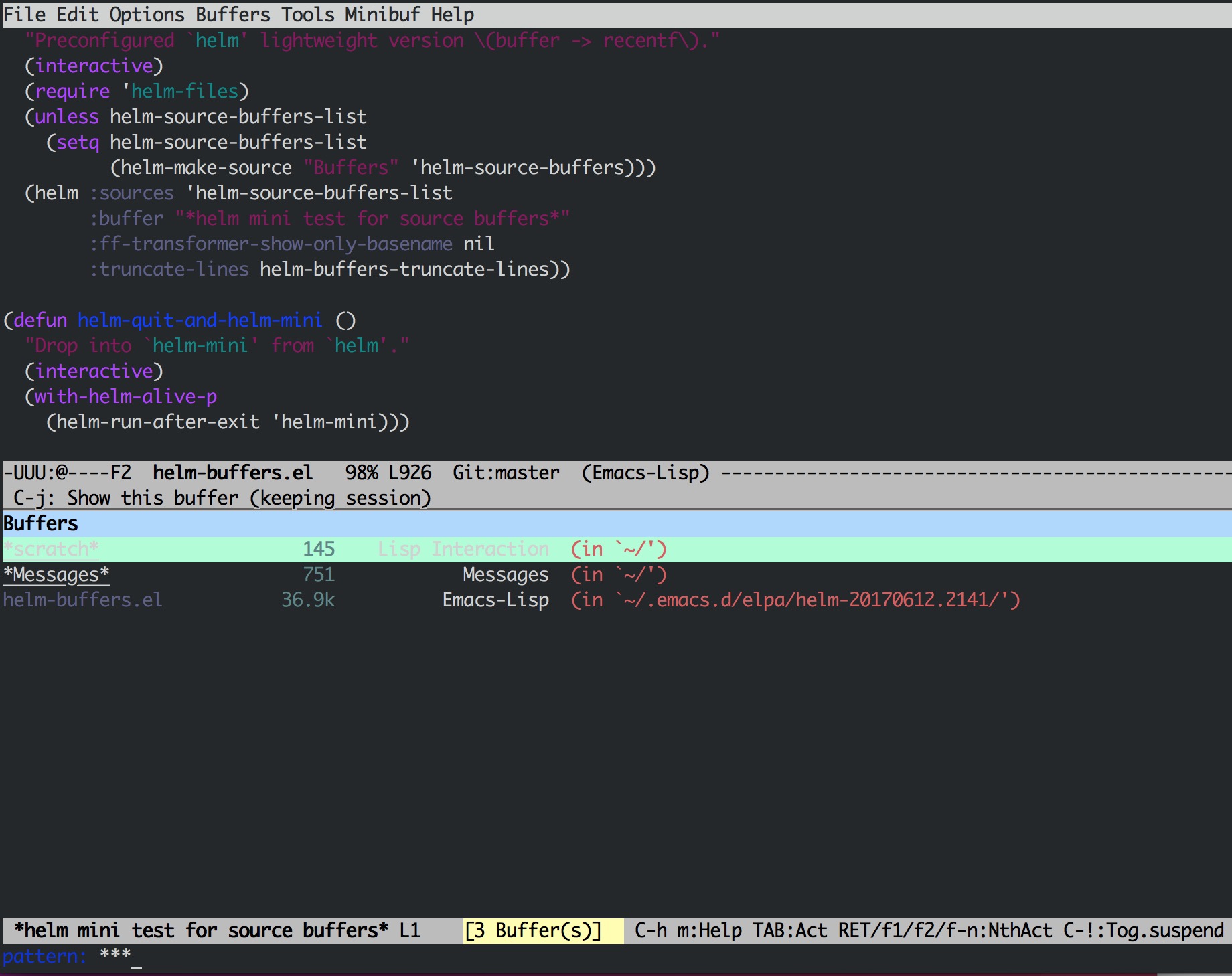Click the elpa helm-20170612.2141 directory path
The width and height of the screenshot is (1232, 976).
coord(795,600)
